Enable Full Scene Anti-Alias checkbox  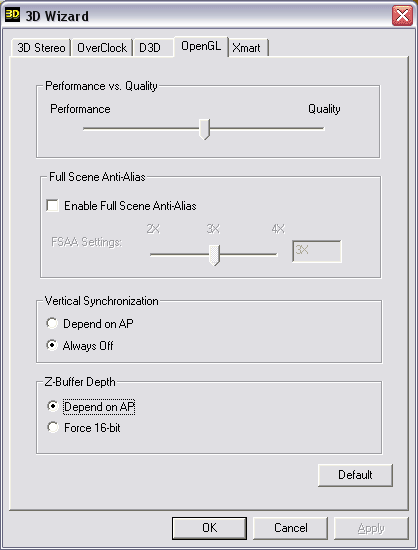[53, 206]
